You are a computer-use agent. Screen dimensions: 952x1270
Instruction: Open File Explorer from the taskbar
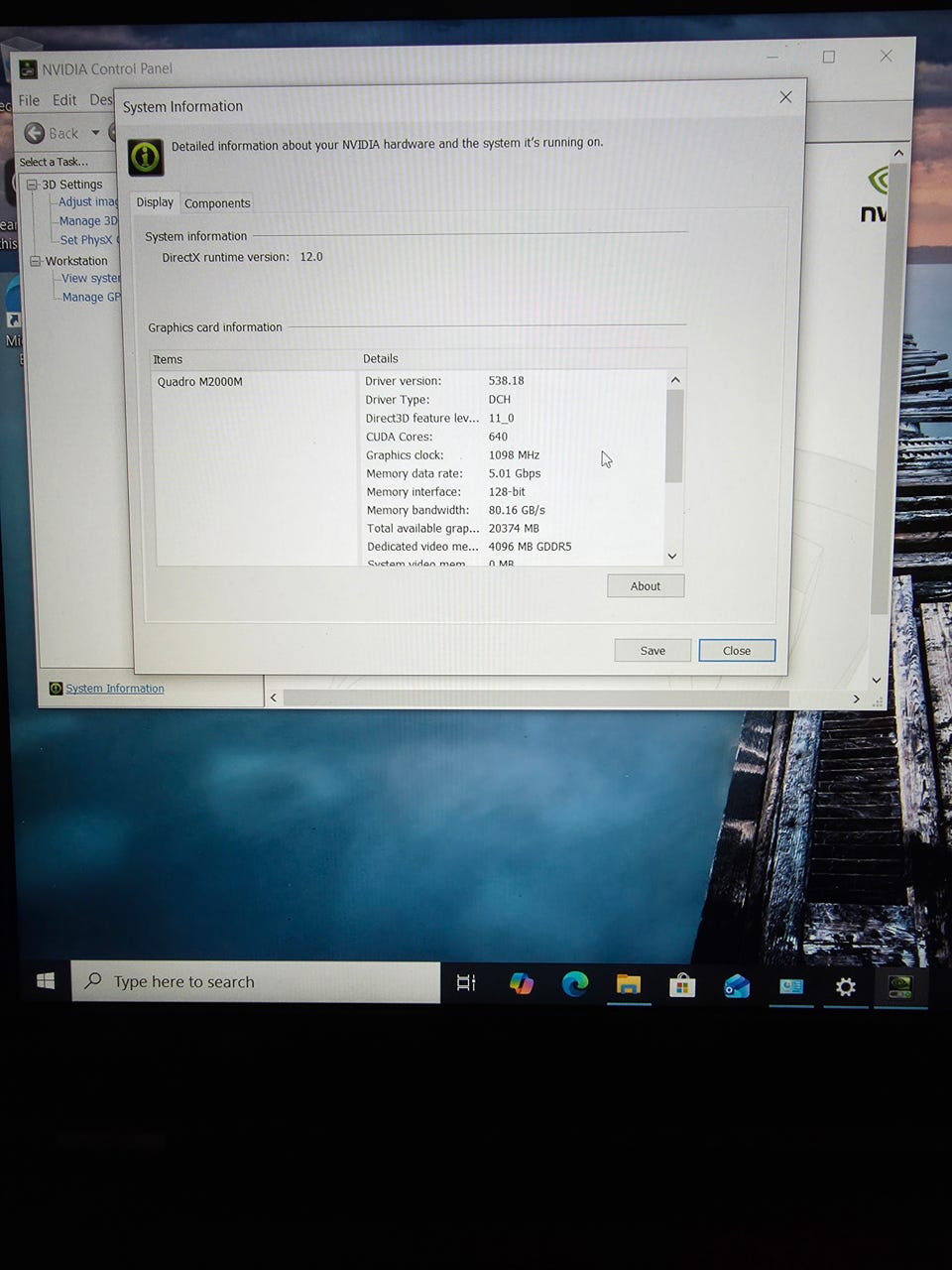point(629,984)
